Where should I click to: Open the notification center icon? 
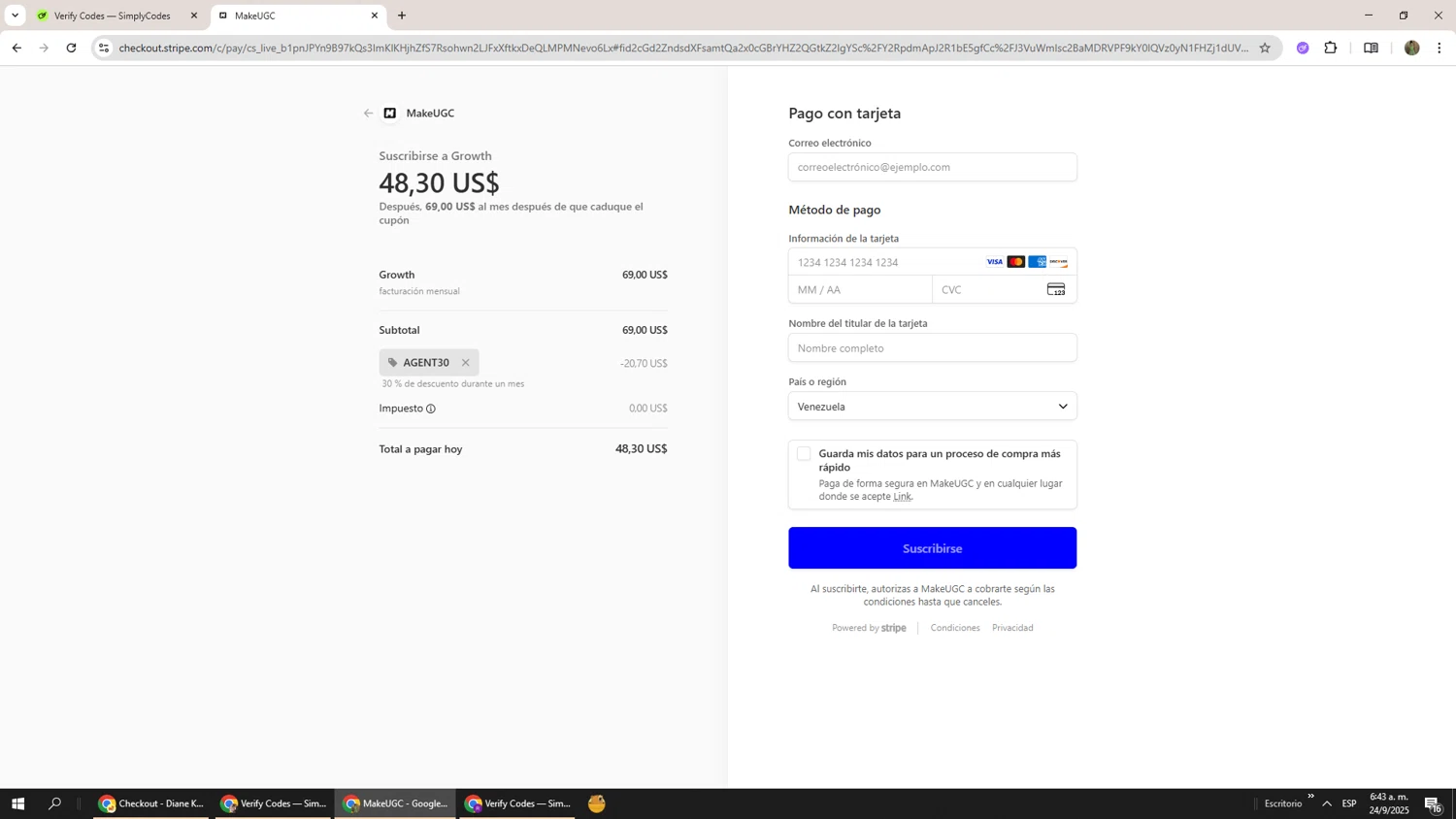click(1433, 803)
